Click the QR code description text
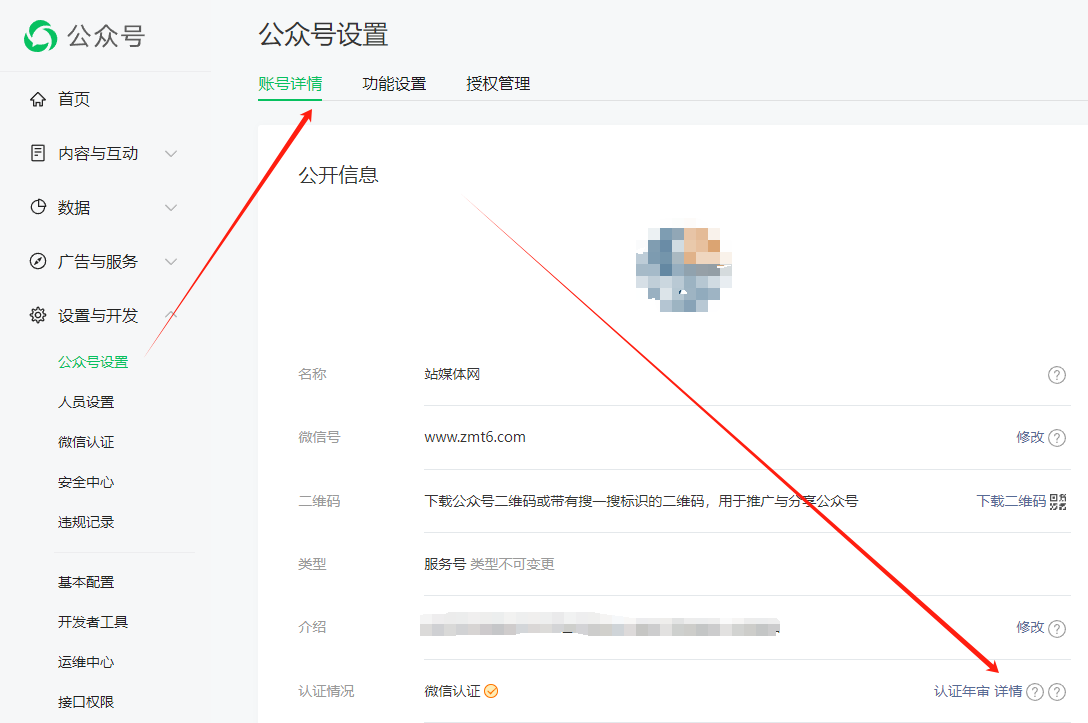 click(641, 501)
